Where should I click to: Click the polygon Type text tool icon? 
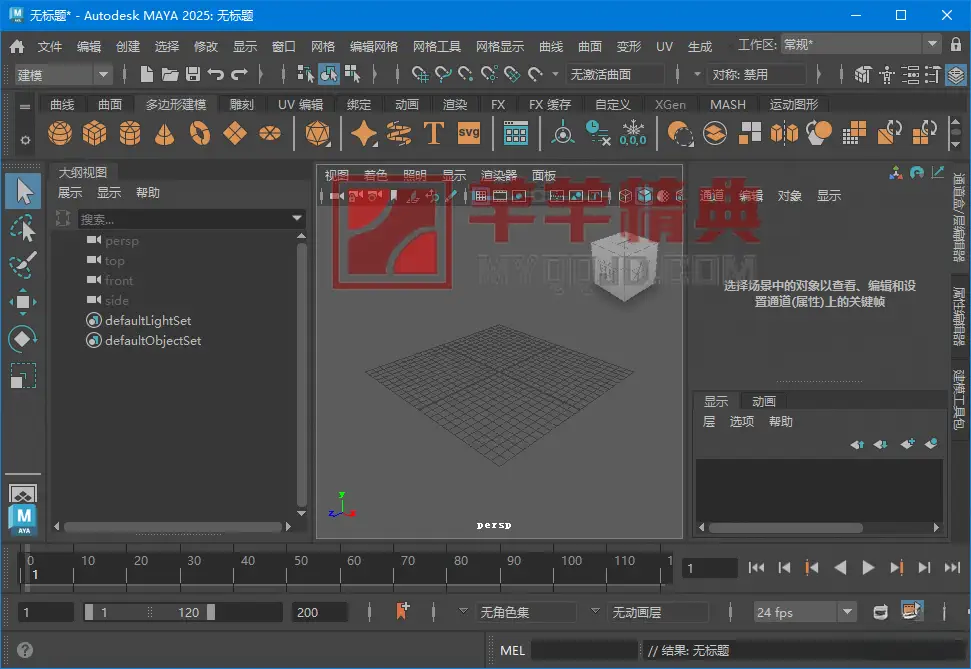[434, 133]
